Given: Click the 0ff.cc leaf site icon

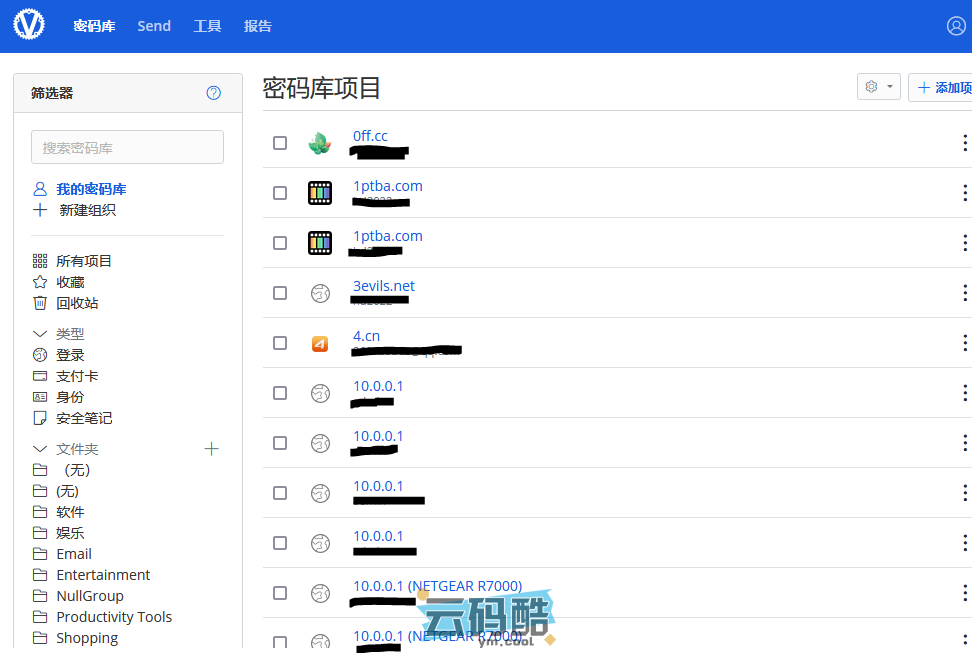Looking at the screenshot, I should [x=319, y=143].
